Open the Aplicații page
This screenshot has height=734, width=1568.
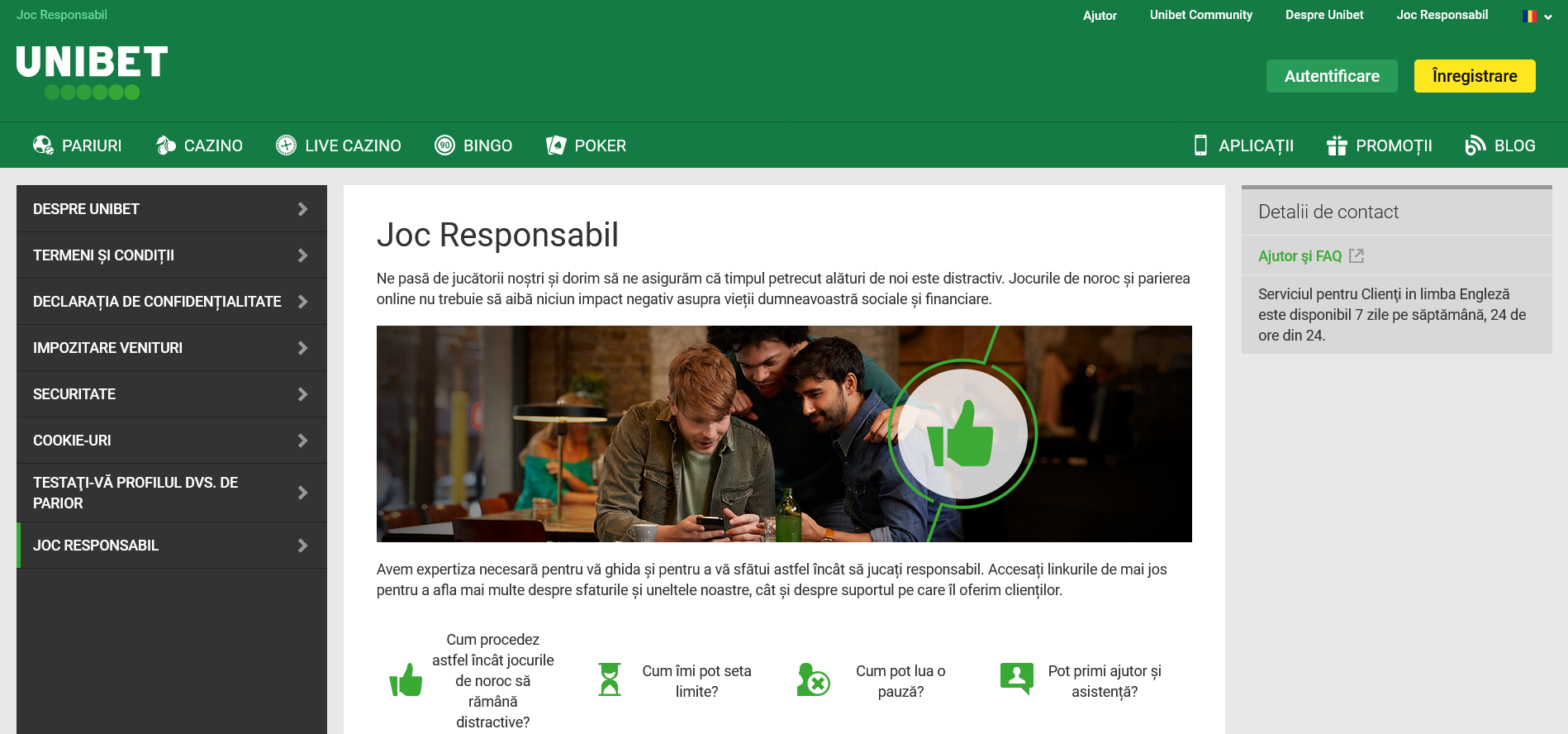click(1243, 145)
